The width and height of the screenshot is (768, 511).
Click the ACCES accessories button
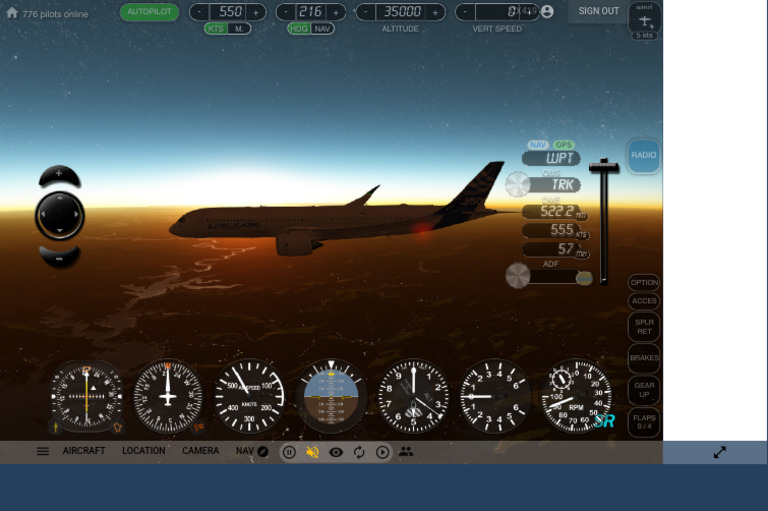click(x=644, y=301)
